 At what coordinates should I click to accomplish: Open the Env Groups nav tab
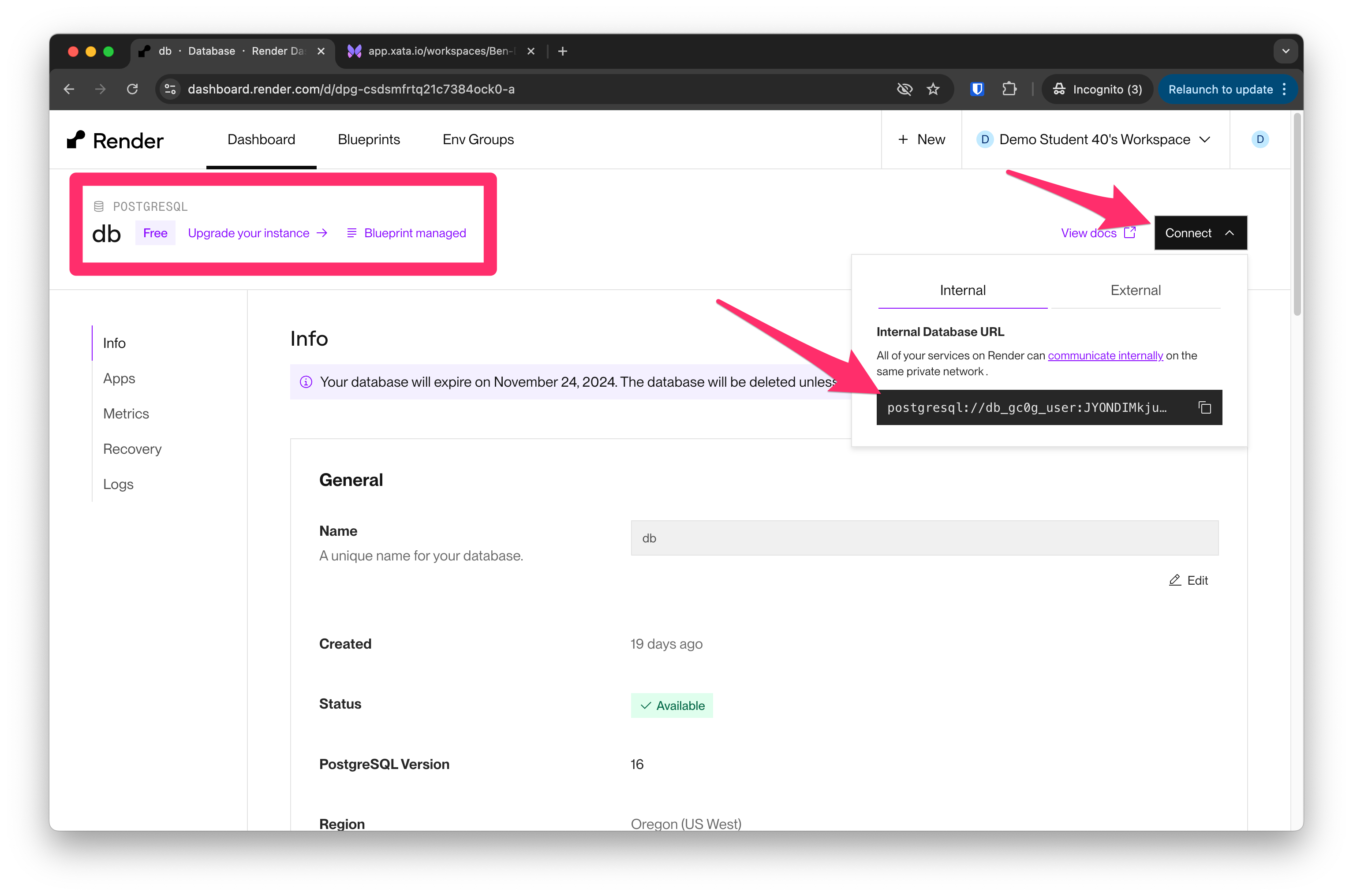478,139
